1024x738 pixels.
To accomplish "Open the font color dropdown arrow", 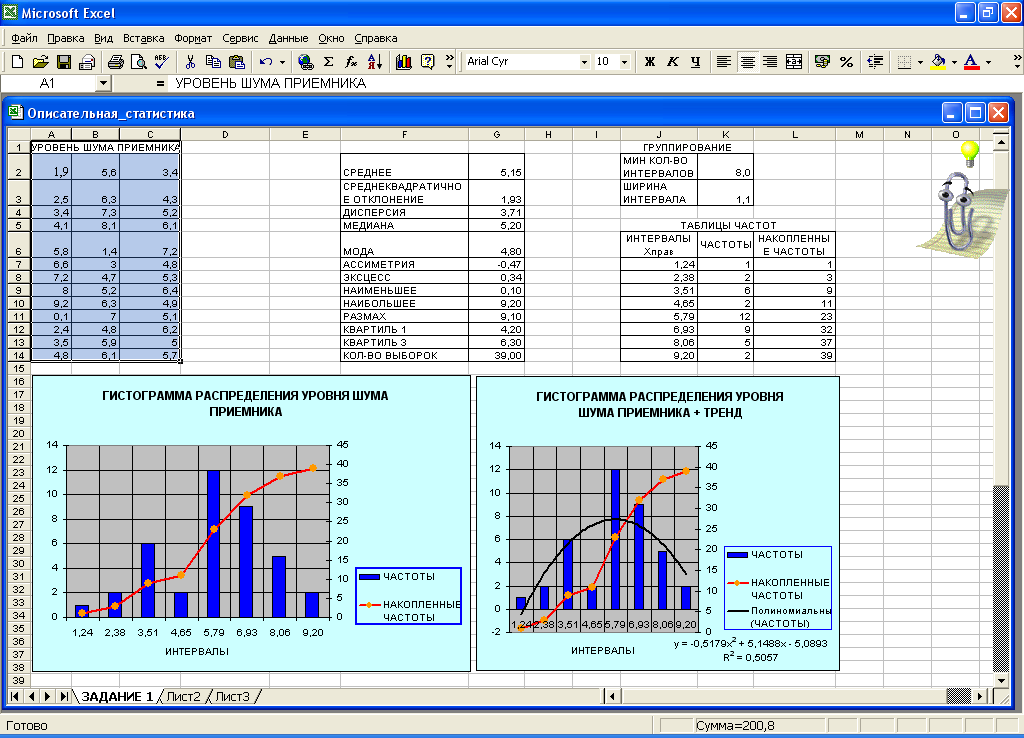I will pos(988,61).
